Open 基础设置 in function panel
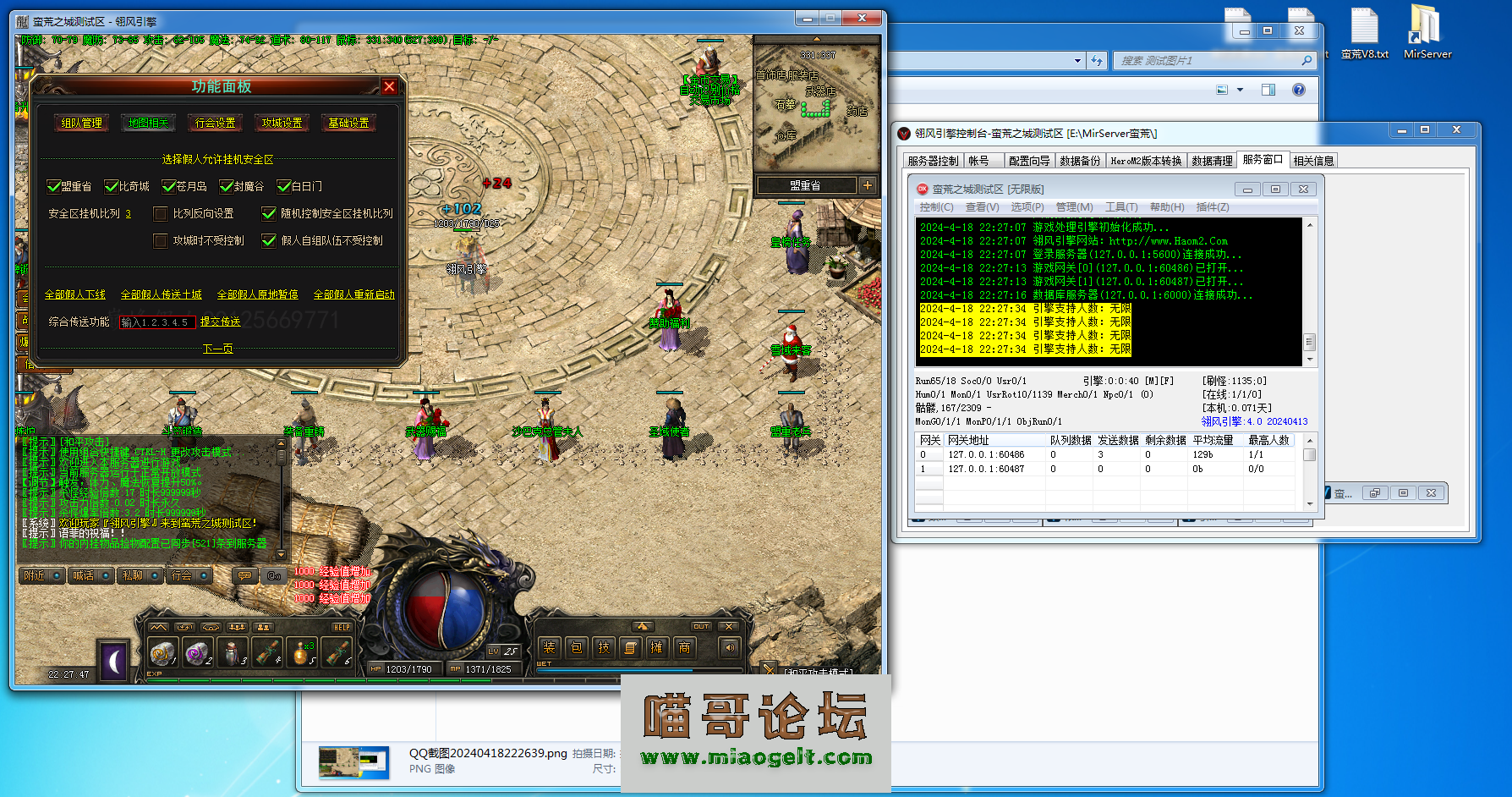The width and height of the screenshot is (1512, 797). pos(348,123)
